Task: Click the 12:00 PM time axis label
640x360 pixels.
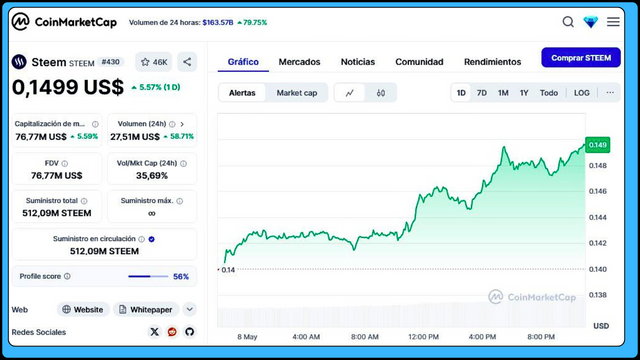Action: [x=423, y=337]
